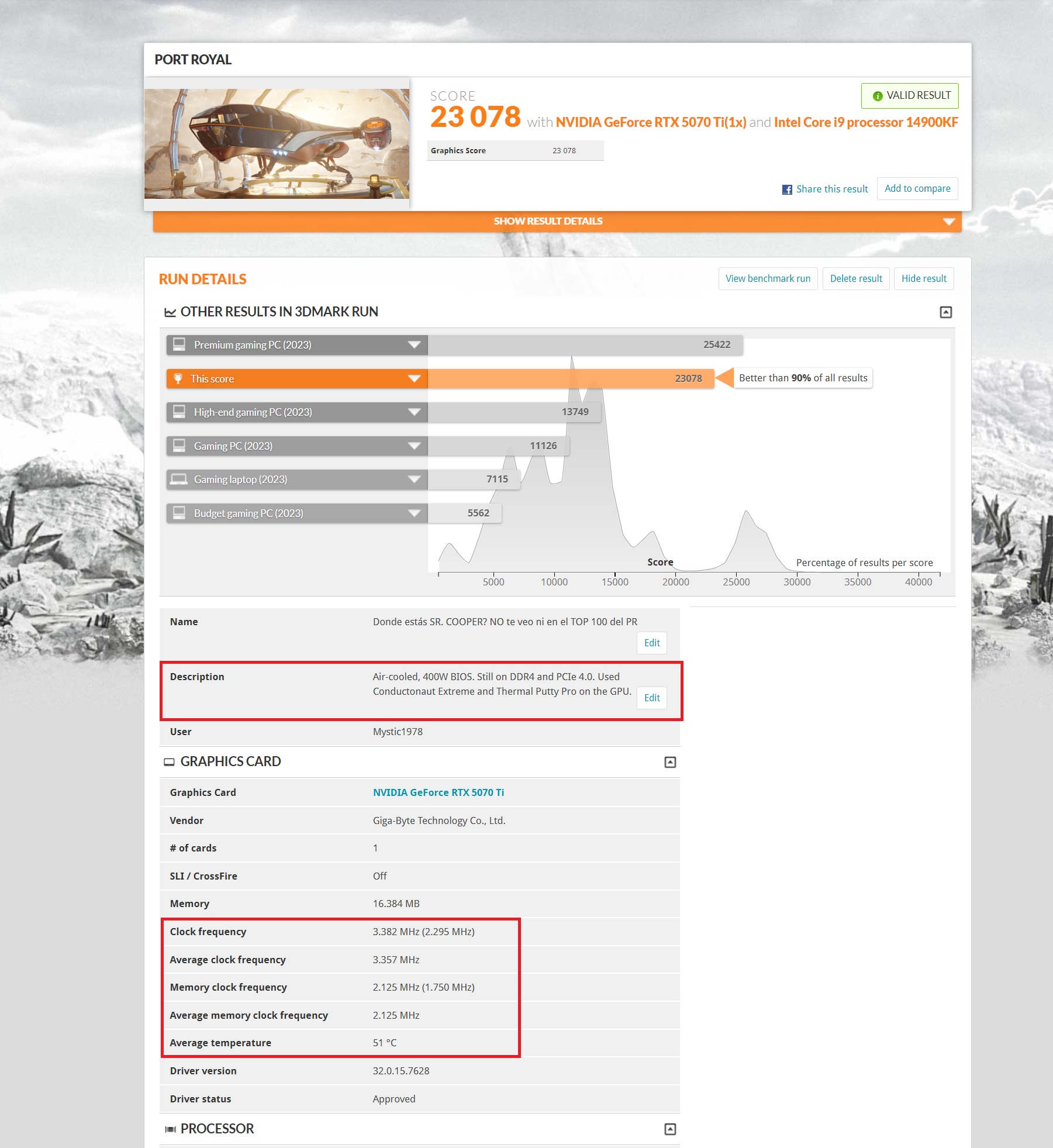Click the 5562 budget gaming PC bar
Screen dimensions: 1053x1148
click(x=464, y=513)
